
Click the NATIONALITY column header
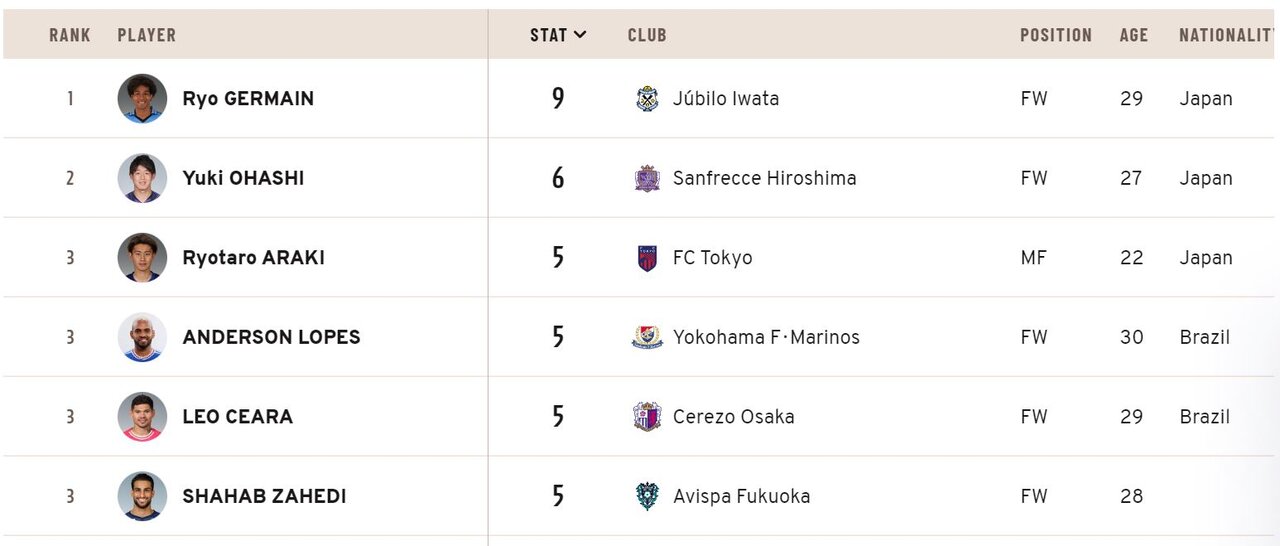coord(1227,35)
